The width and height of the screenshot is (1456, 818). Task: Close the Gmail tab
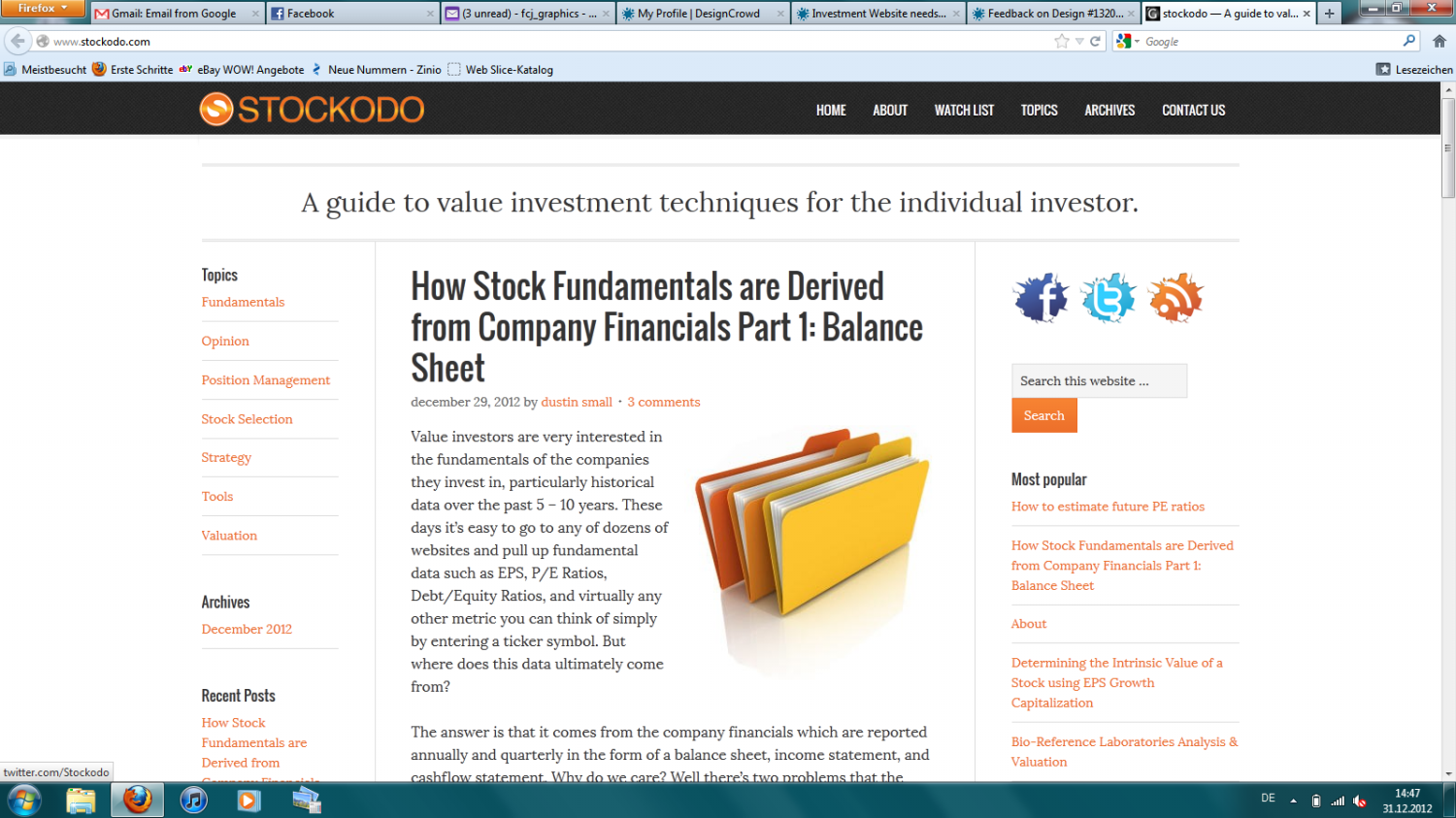pyautogui.click(x=256, y=14)
